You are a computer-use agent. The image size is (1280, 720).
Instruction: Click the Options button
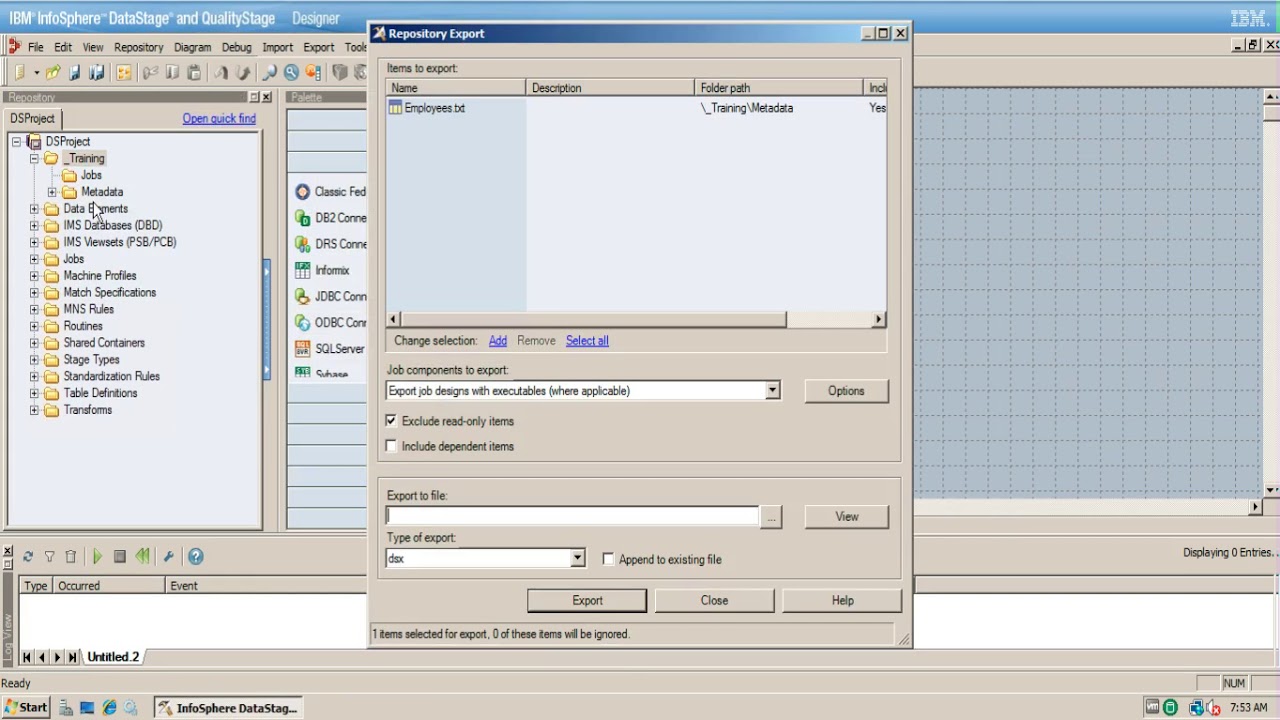(x=846, y=391)
